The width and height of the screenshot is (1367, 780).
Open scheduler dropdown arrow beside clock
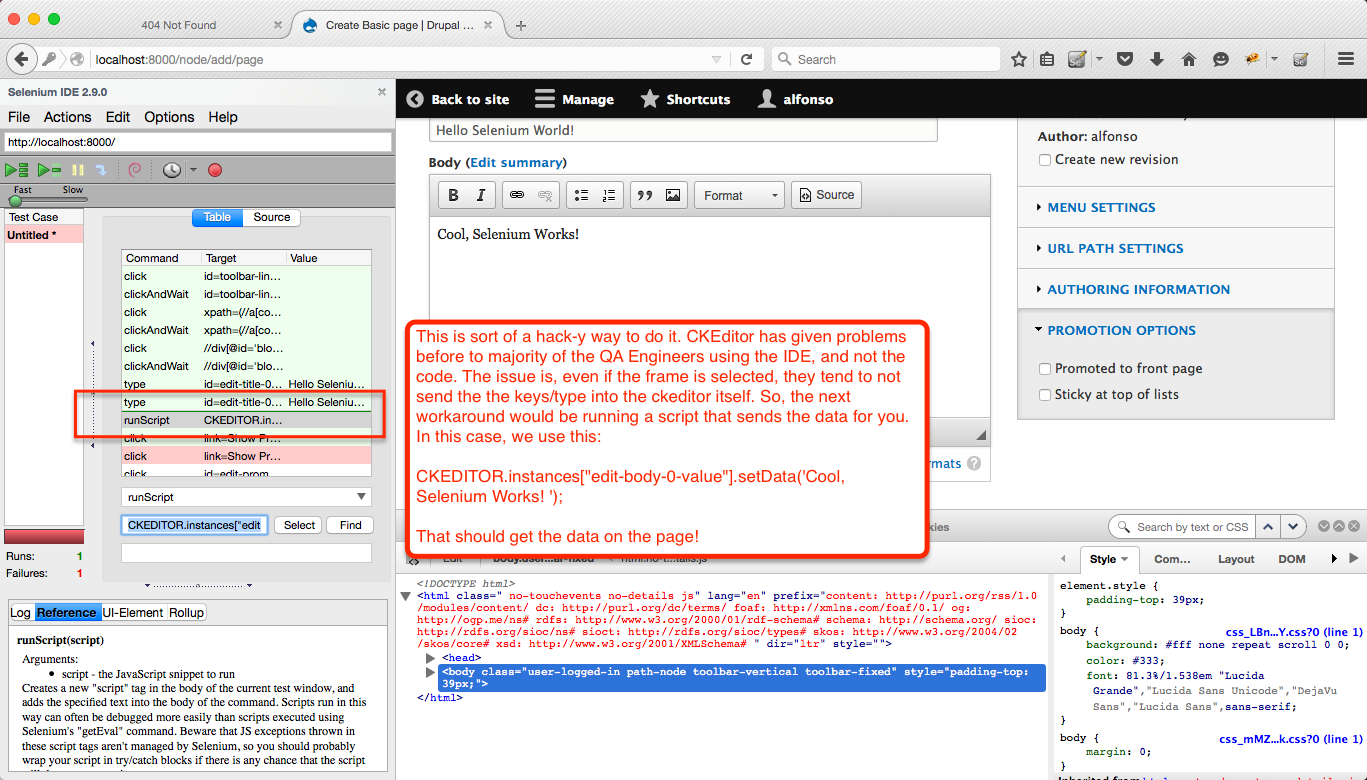click(193, 171)
